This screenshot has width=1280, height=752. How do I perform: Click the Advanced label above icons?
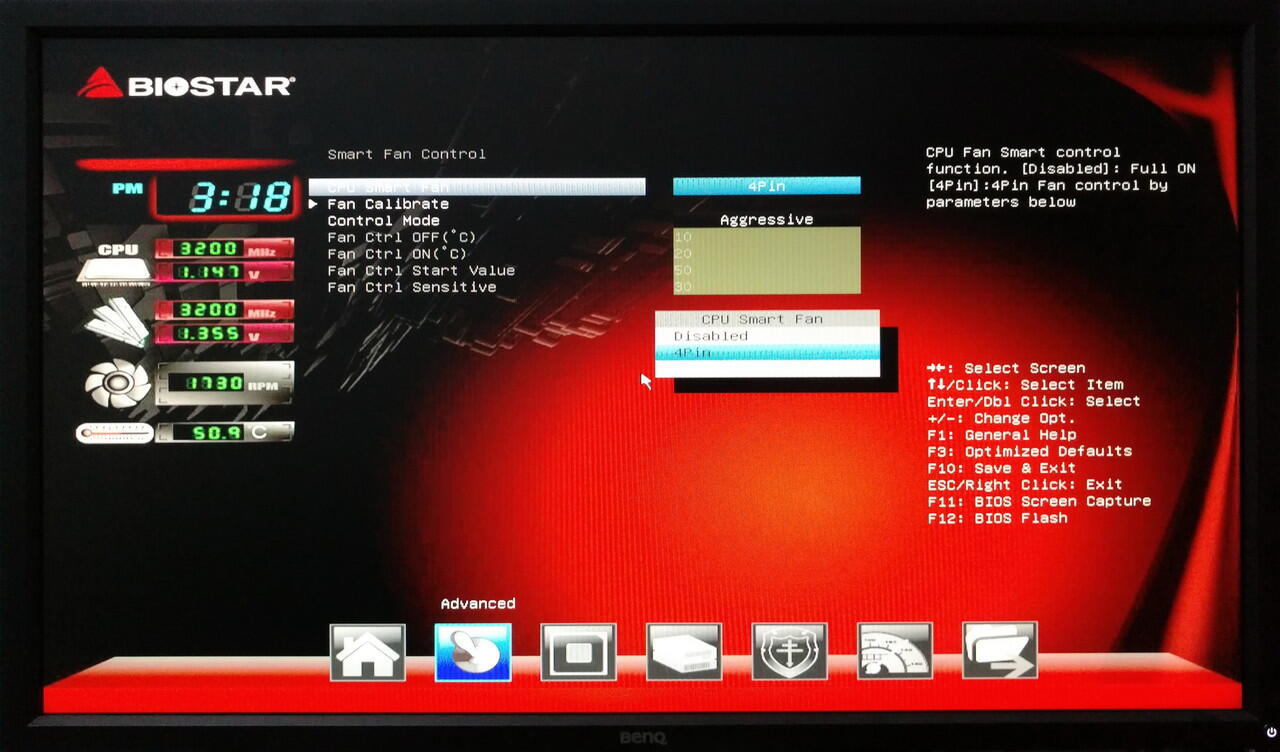pyautogui.click(x=478, y=604)
